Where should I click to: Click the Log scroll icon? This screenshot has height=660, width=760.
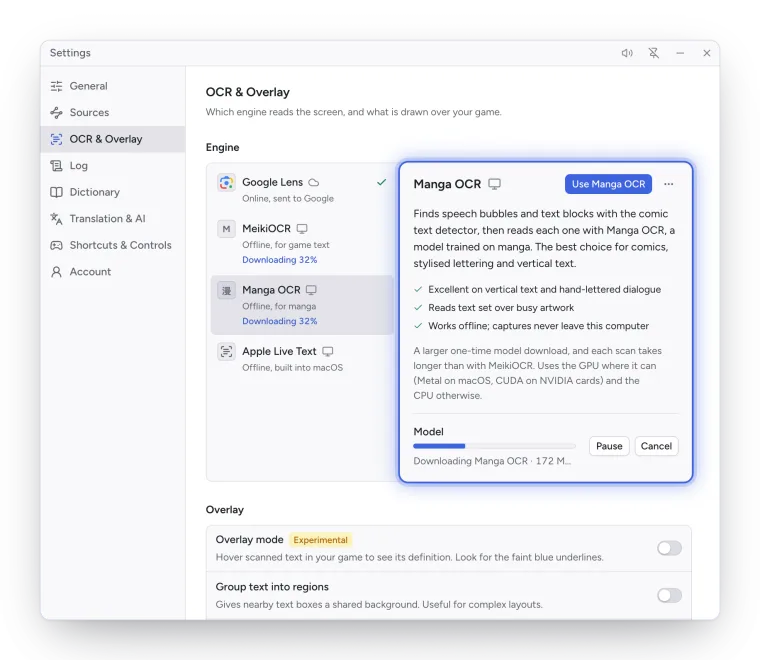coord(56,166)
